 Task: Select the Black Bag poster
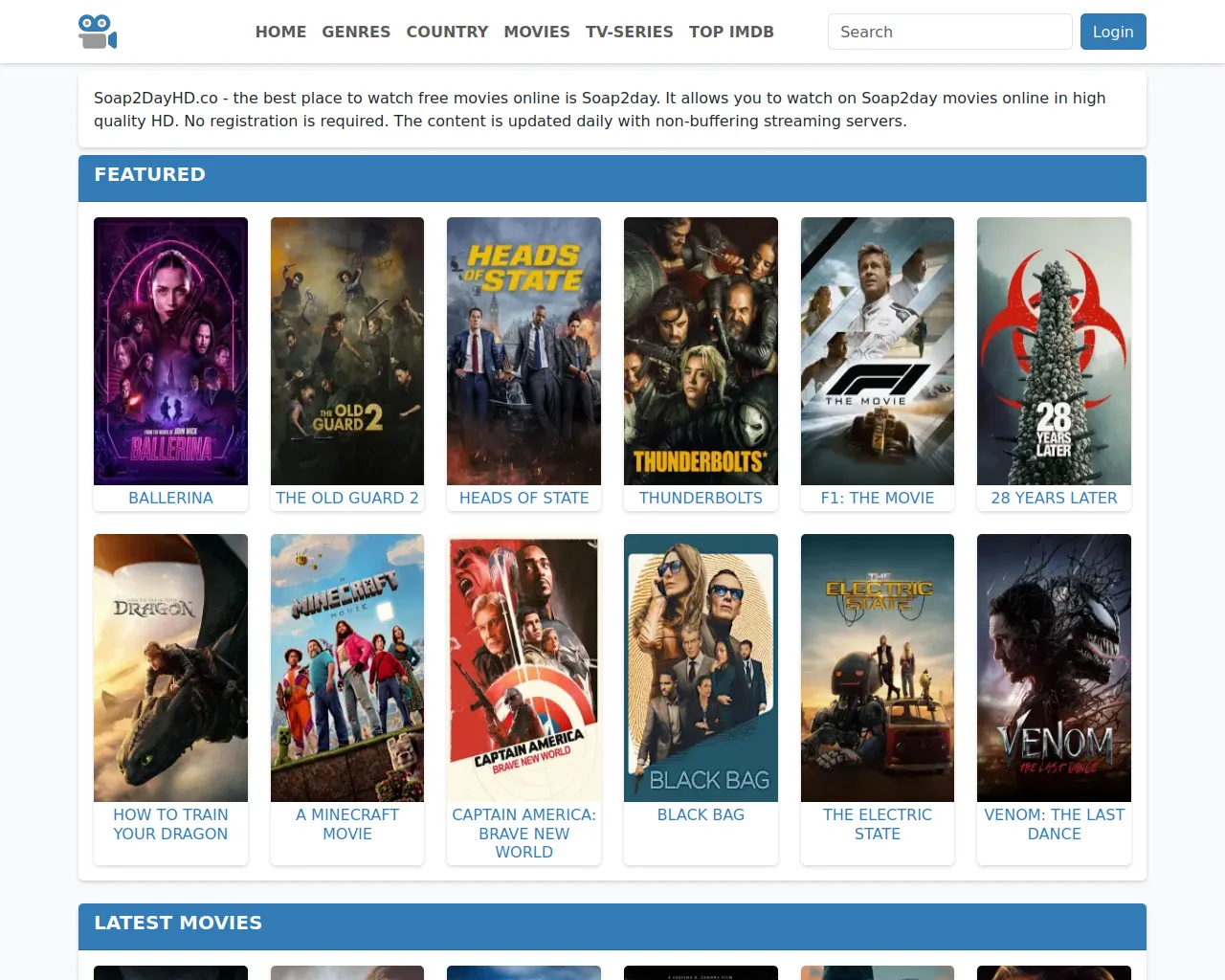(701, 668)
